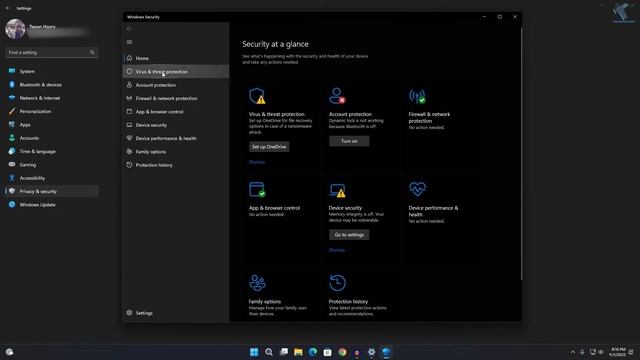640x360 pixels.
Task: Open Task View on the taskbar
Action: click(283, 352)
